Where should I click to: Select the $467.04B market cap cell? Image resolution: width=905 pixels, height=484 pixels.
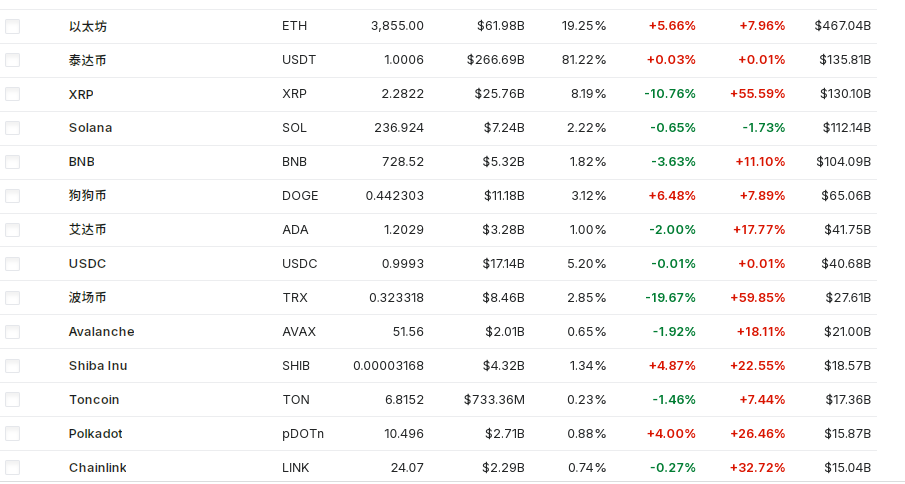[842, 26]
